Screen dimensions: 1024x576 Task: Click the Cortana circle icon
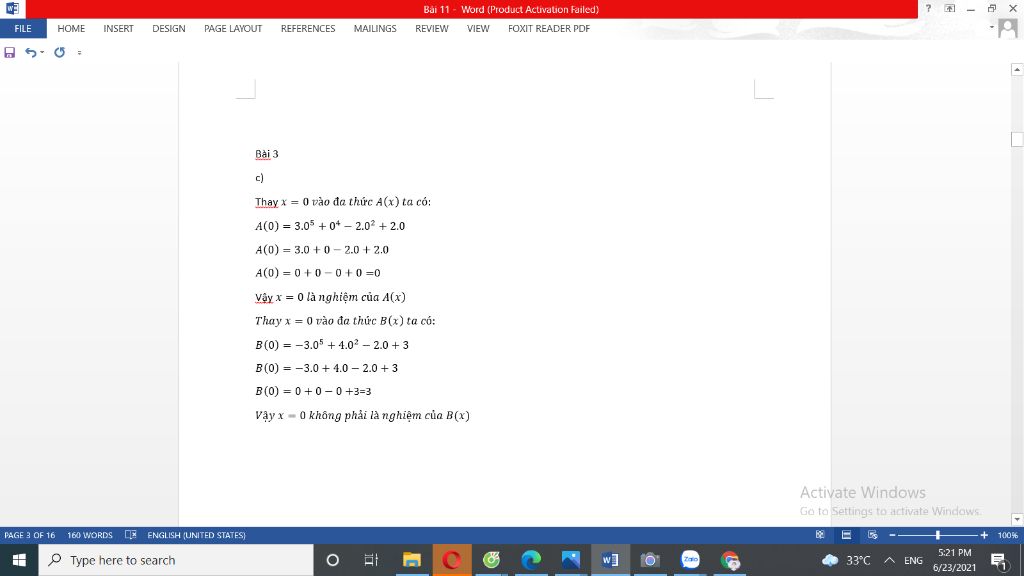[x=332, y=560]
